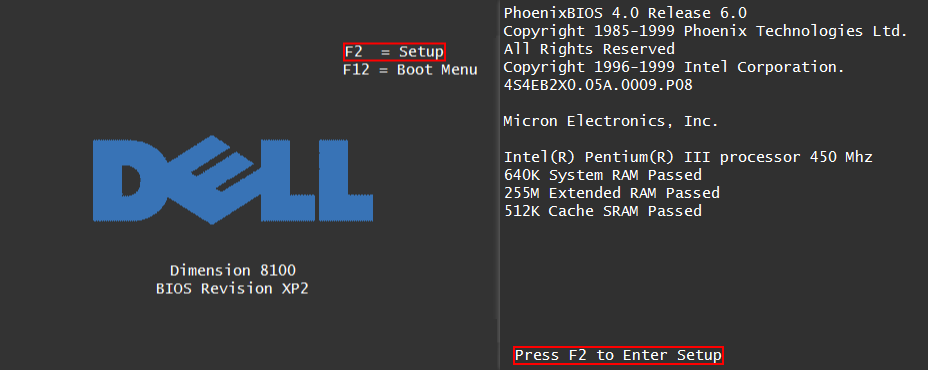Viewport: 928px width, 370px height.
Task: Click the Pentium III processor 450 Mhz line
Action: (x=688, y=157)
